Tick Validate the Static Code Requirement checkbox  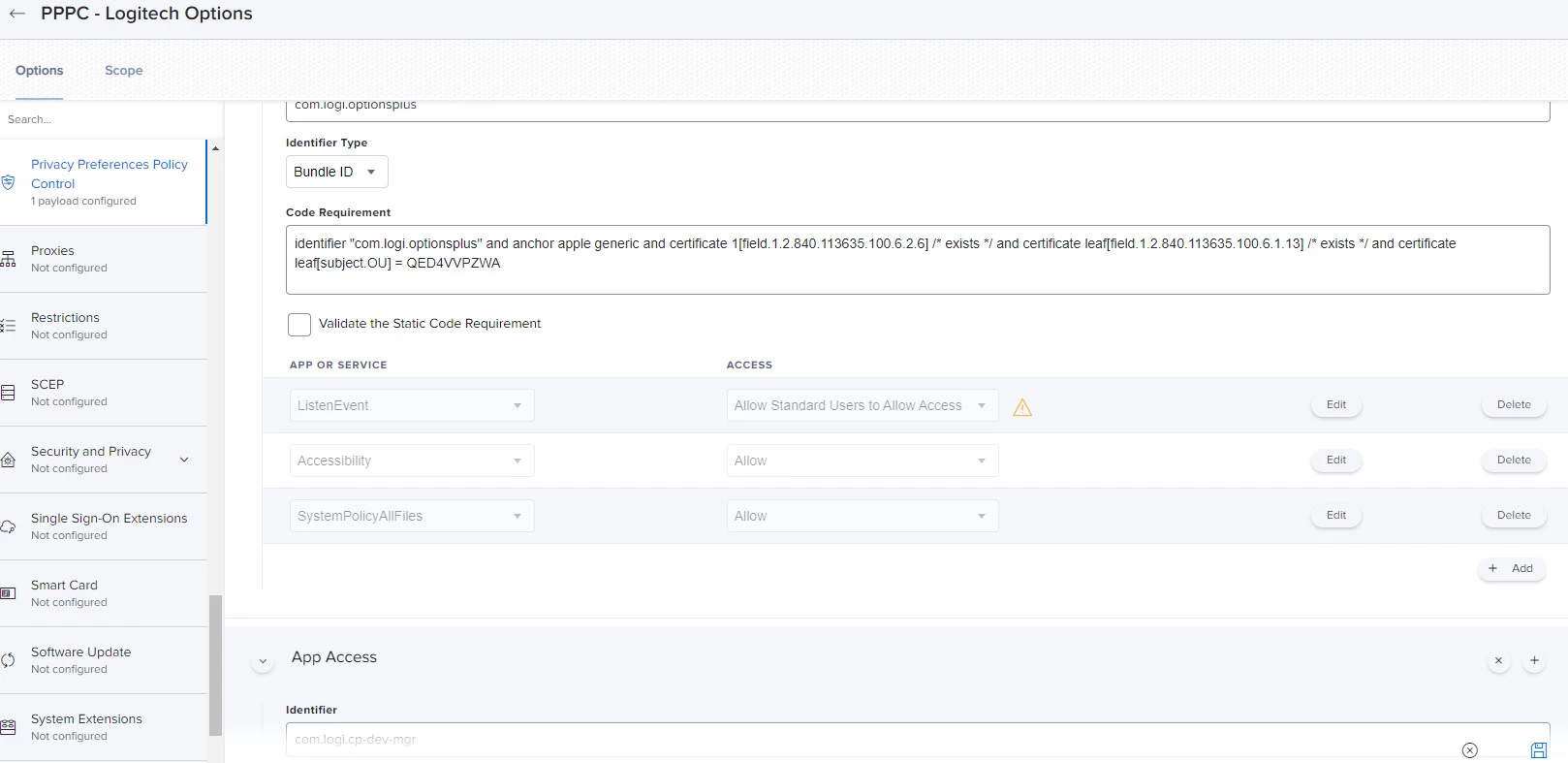pyautogui.click(x=299, y=325)
